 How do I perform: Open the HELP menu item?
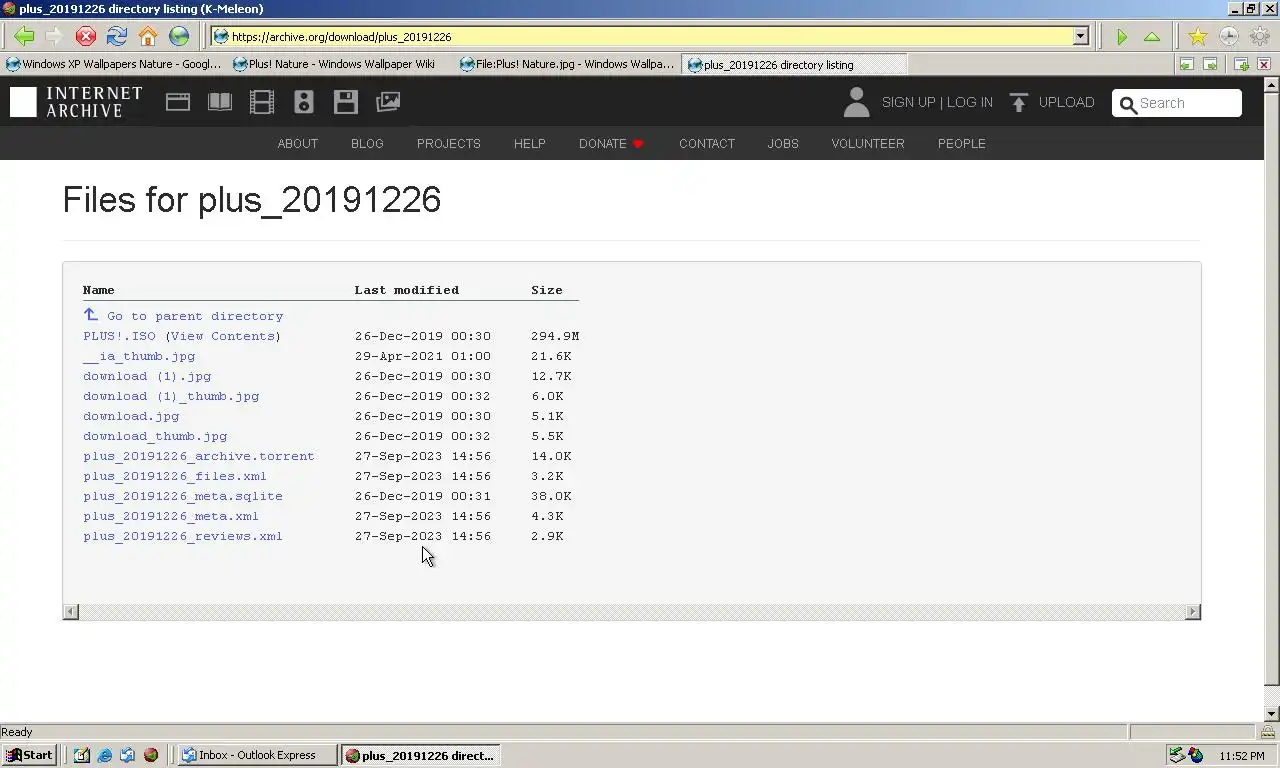coord(530,144)
